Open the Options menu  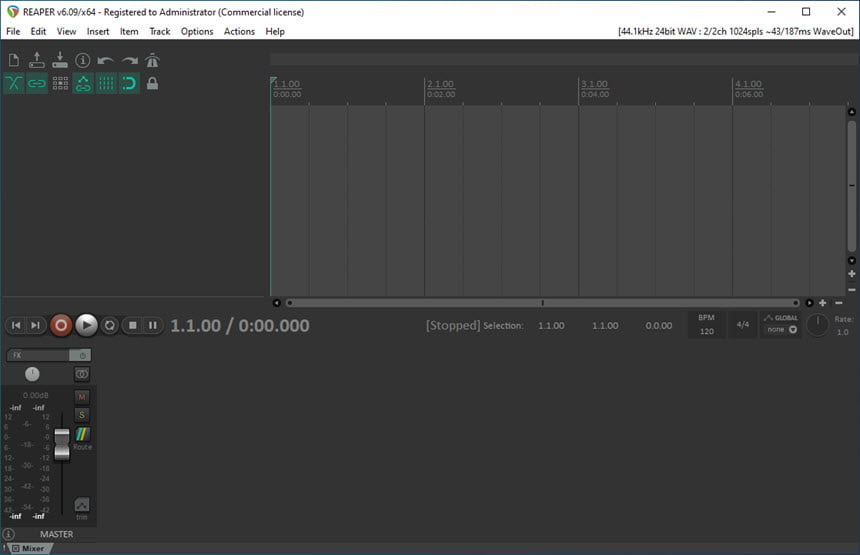tap(197, 31)
